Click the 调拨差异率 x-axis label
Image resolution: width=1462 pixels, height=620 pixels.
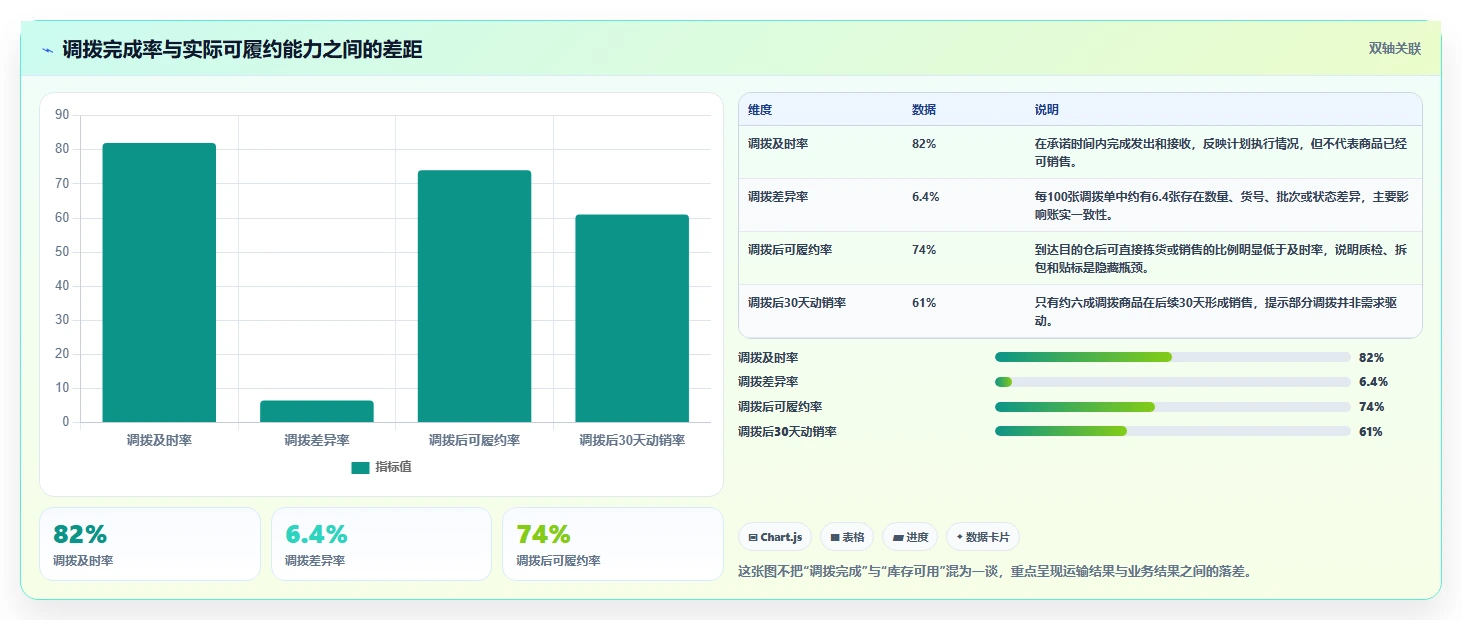click(x=317, y=440)
